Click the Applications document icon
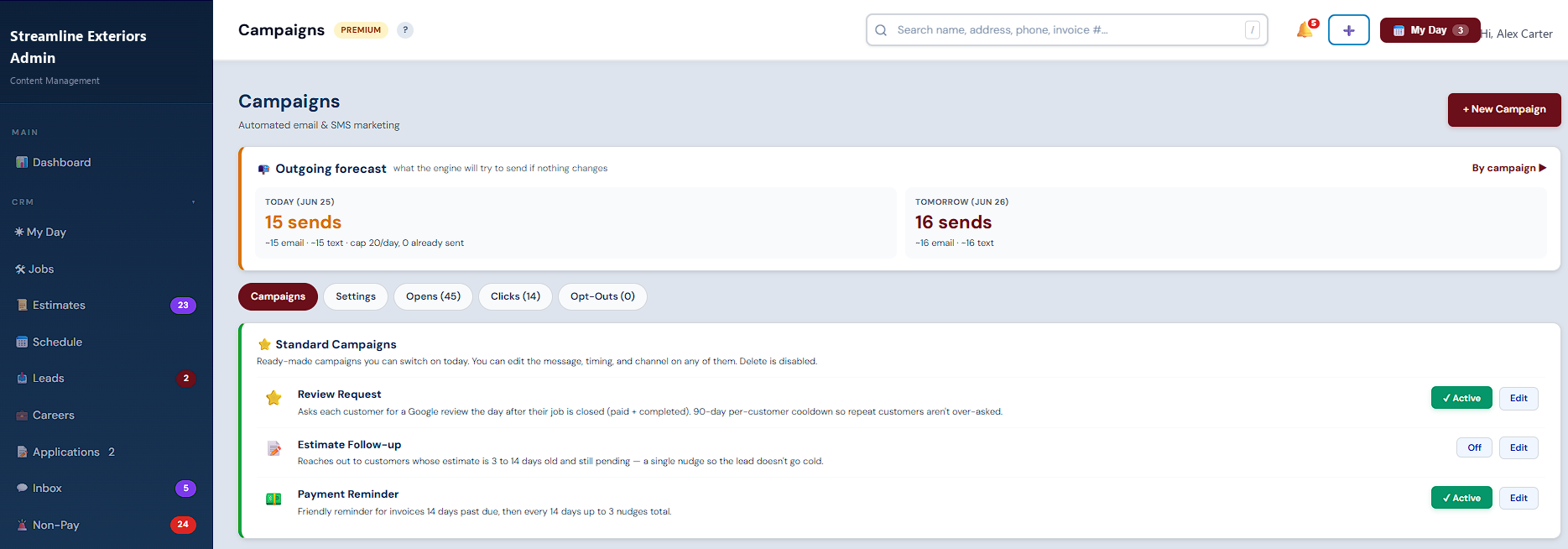1568x549 pixels. 22,452
